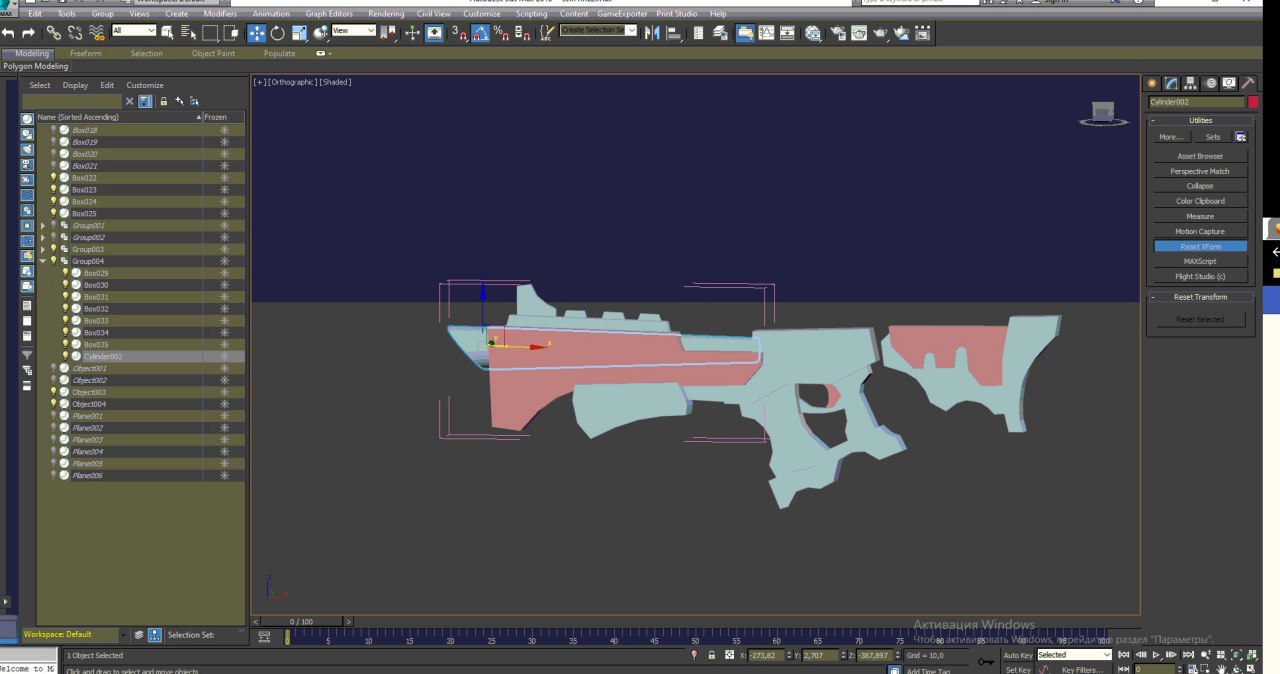This screenshot has width=1280, height=674.
Task: Click the Undo arrow icon
Action: (8, 33)
